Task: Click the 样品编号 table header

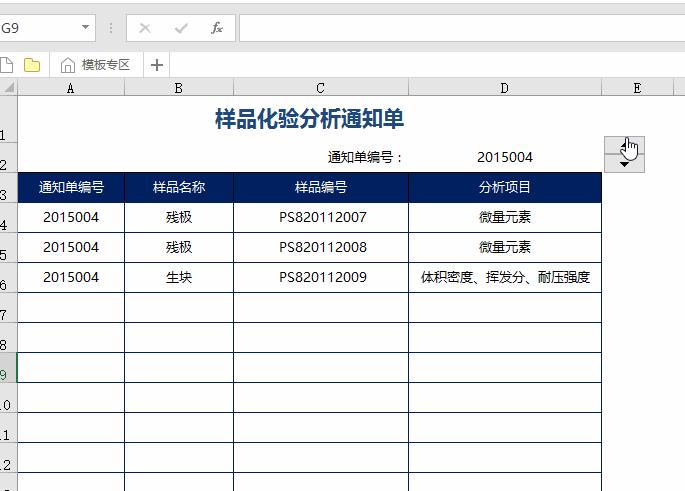Action: [x=321, y=187]
